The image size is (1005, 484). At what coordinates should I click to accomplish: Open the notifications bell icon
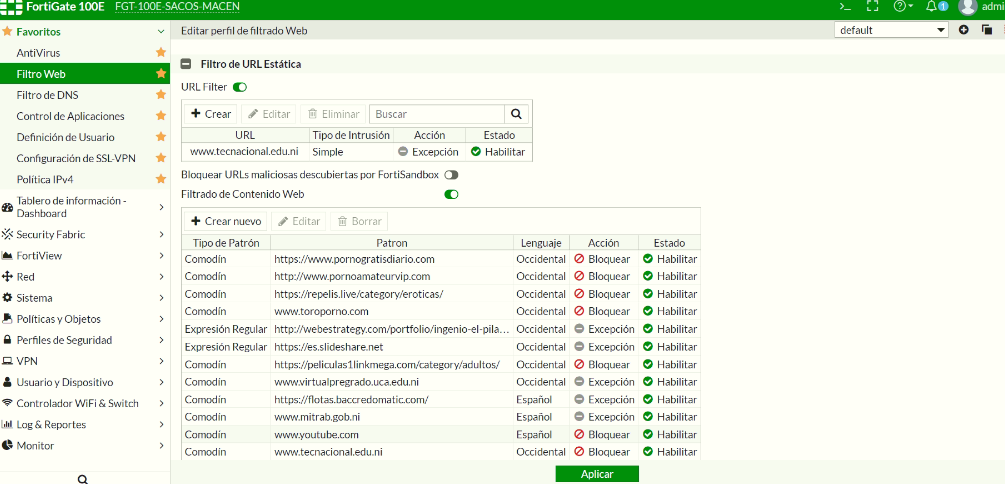tap(930, 7)
